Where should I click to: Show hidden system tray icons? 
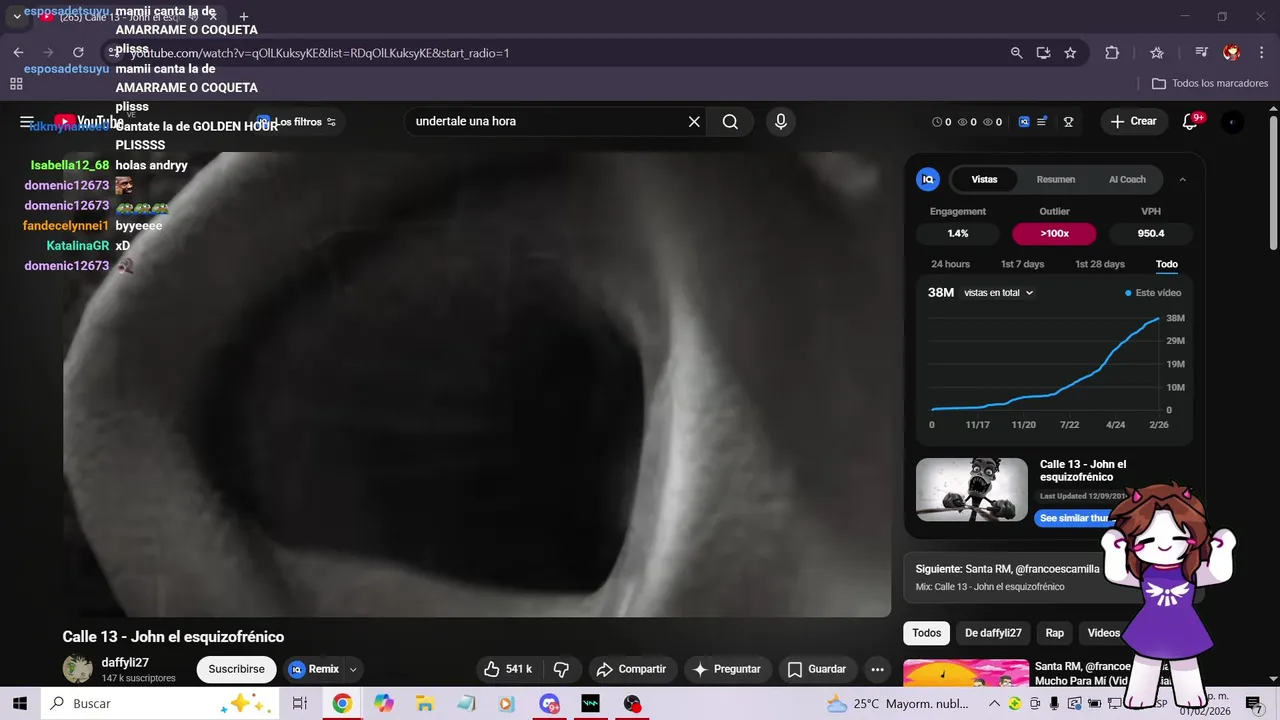(x=996, y=704)
